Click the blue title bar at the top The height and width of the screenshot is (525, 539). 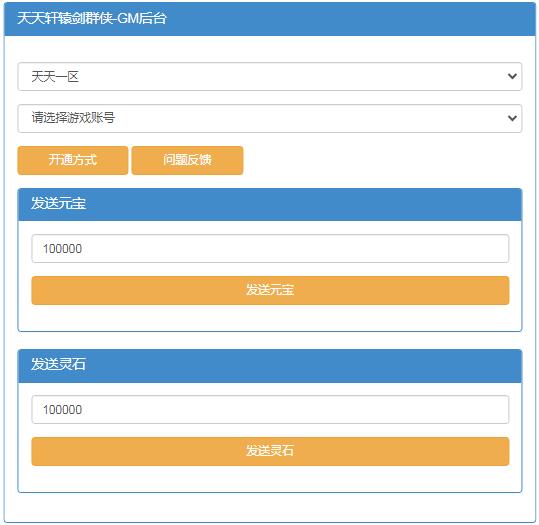tap(270, 19)
